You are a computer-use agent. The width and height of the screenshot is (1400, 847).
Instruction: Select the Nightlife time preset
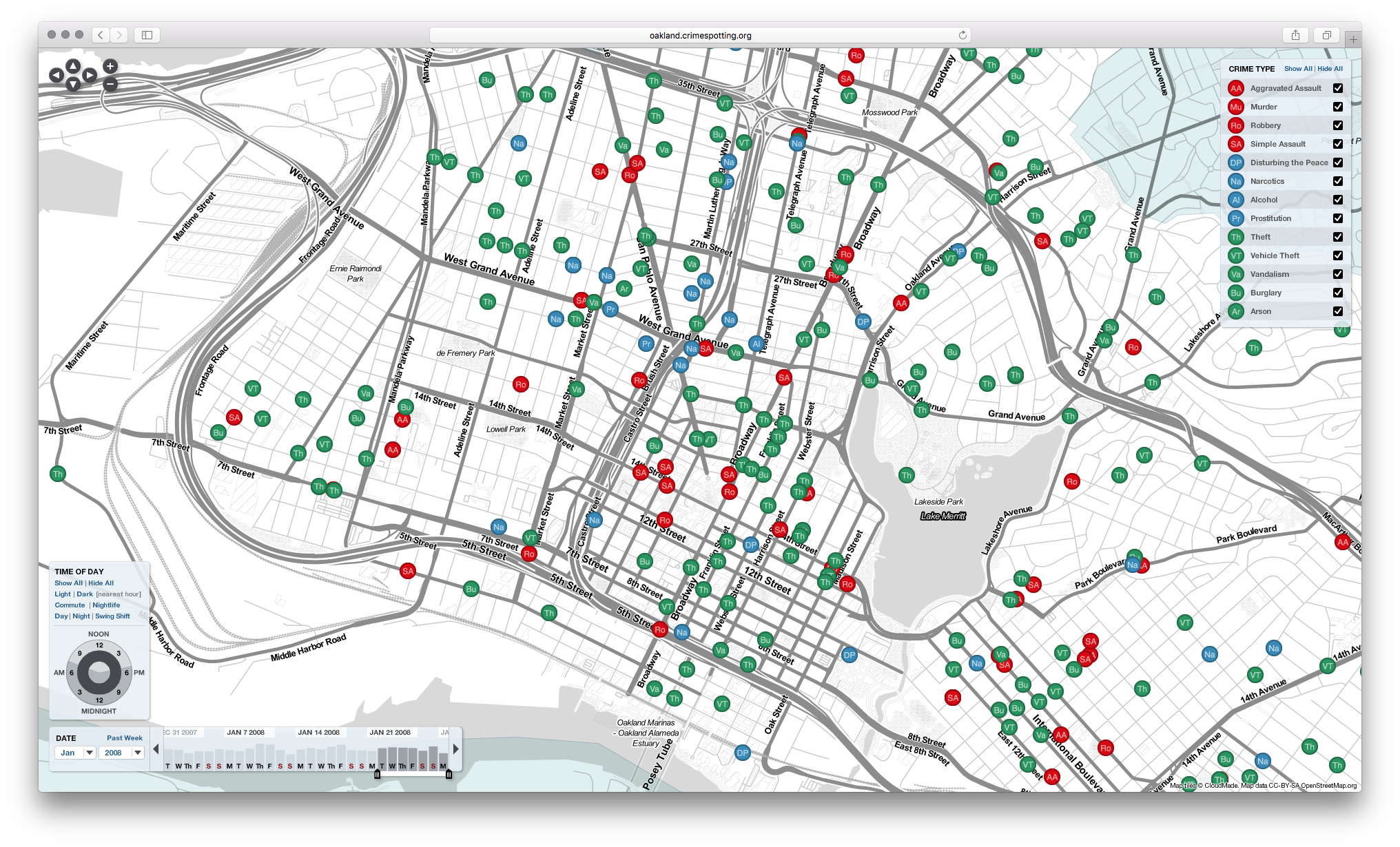tap(106, 605)
